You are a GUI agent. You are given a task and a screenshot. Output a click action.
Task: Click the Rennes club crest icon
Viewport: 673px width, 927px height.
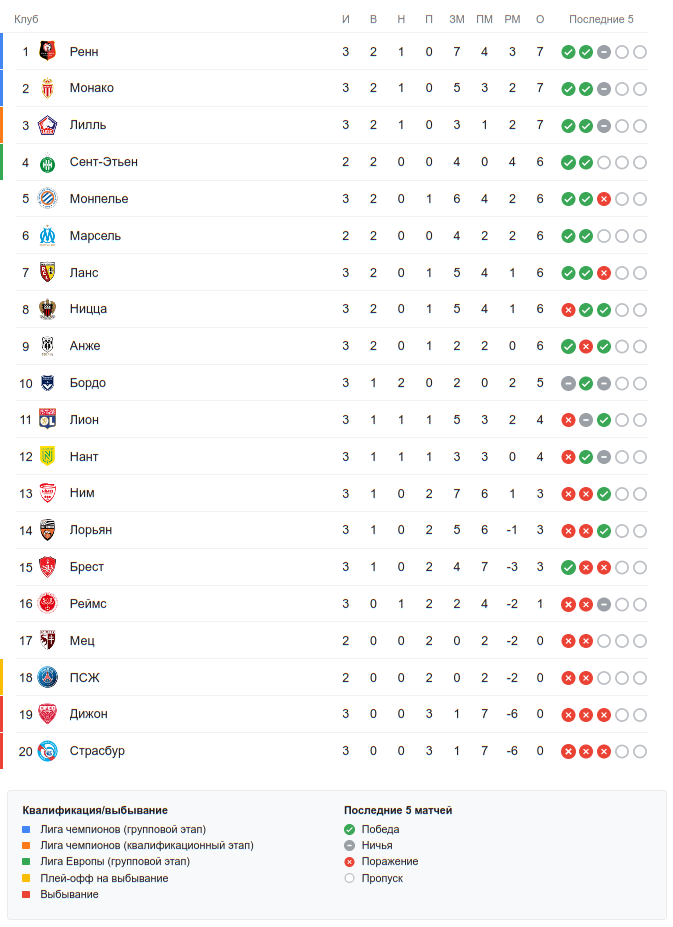[47, 51]
